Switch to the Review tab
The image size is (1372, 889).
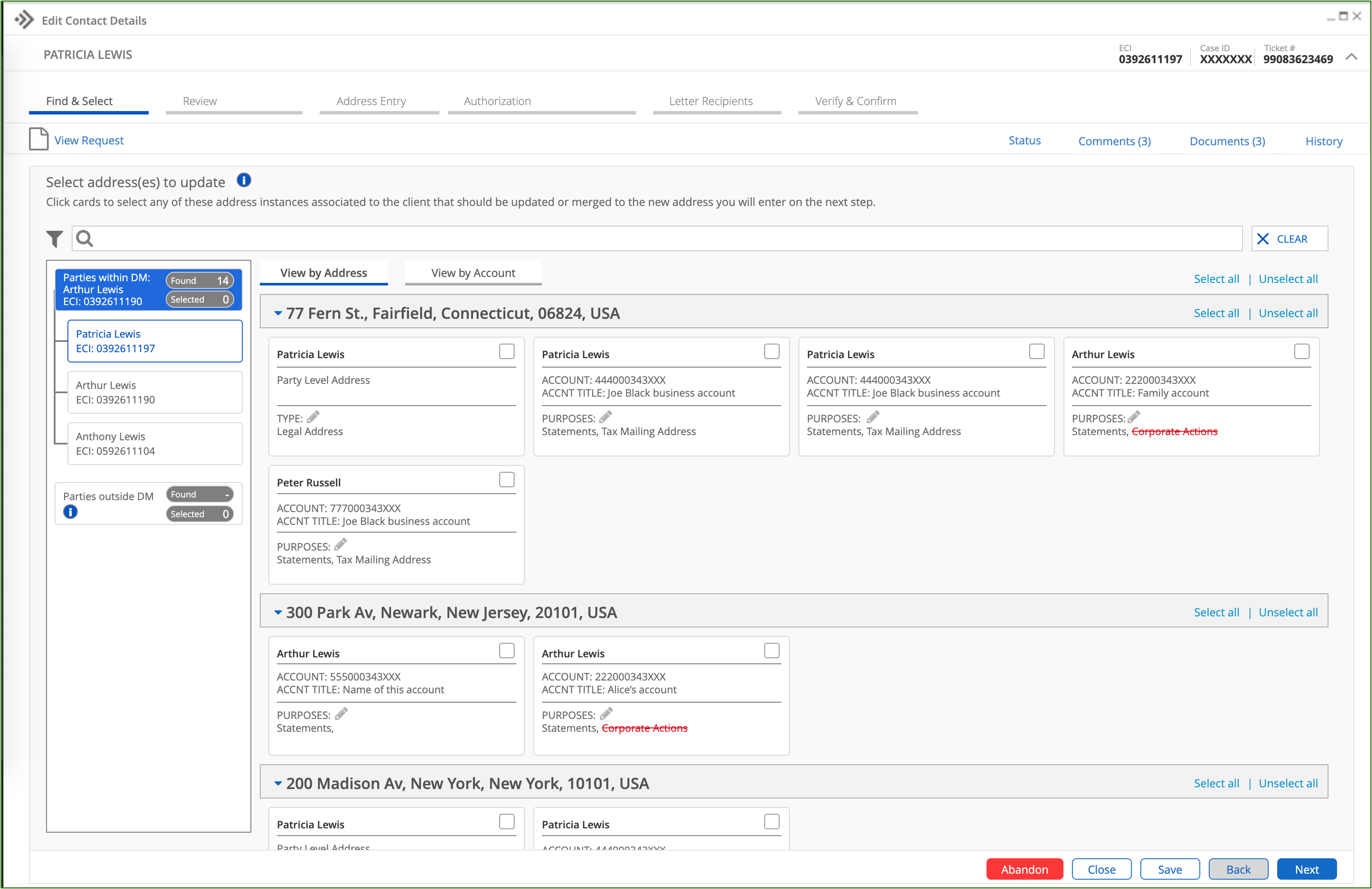pos(199,100)
